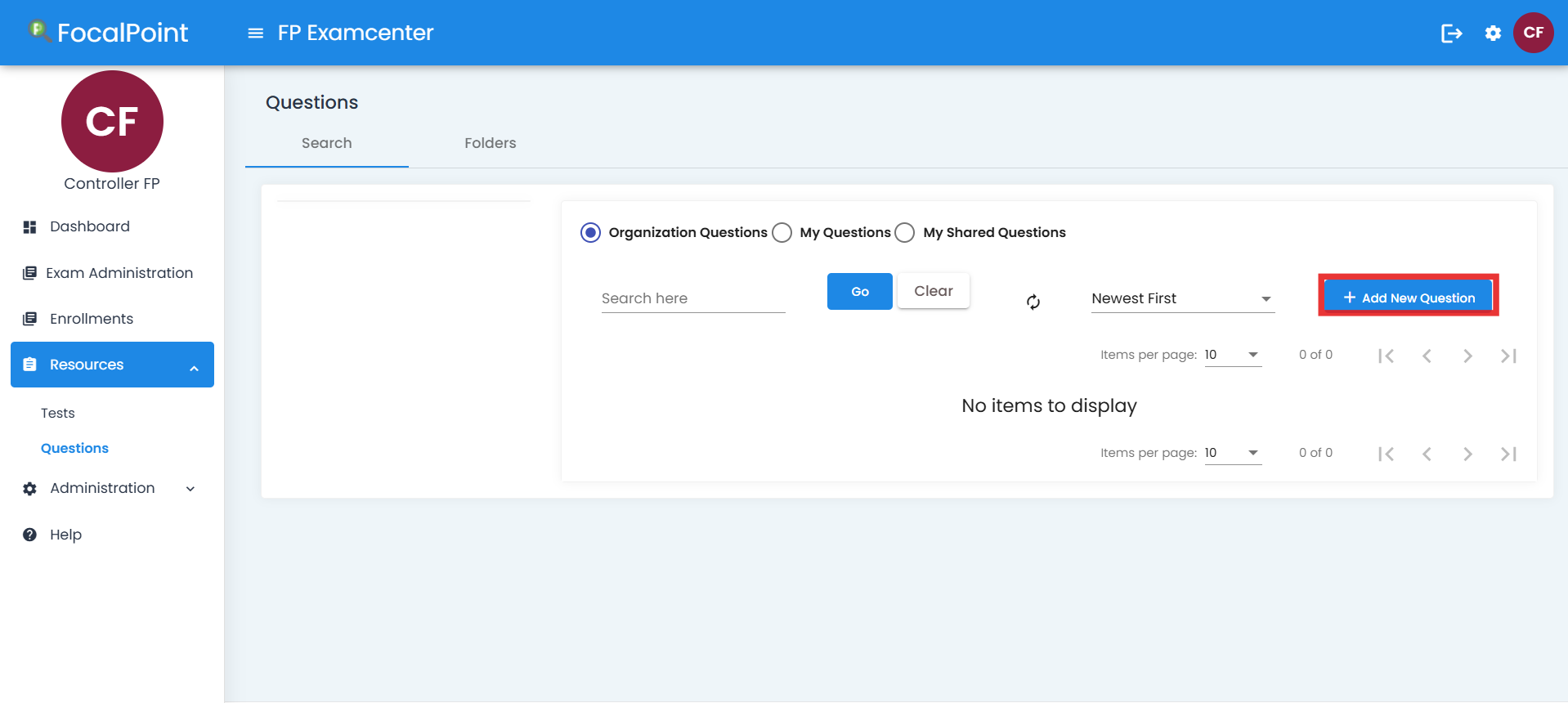Open top Items per page dropdown
The height and width of the screenshot is (703, 1568).
coord(1233,355)
